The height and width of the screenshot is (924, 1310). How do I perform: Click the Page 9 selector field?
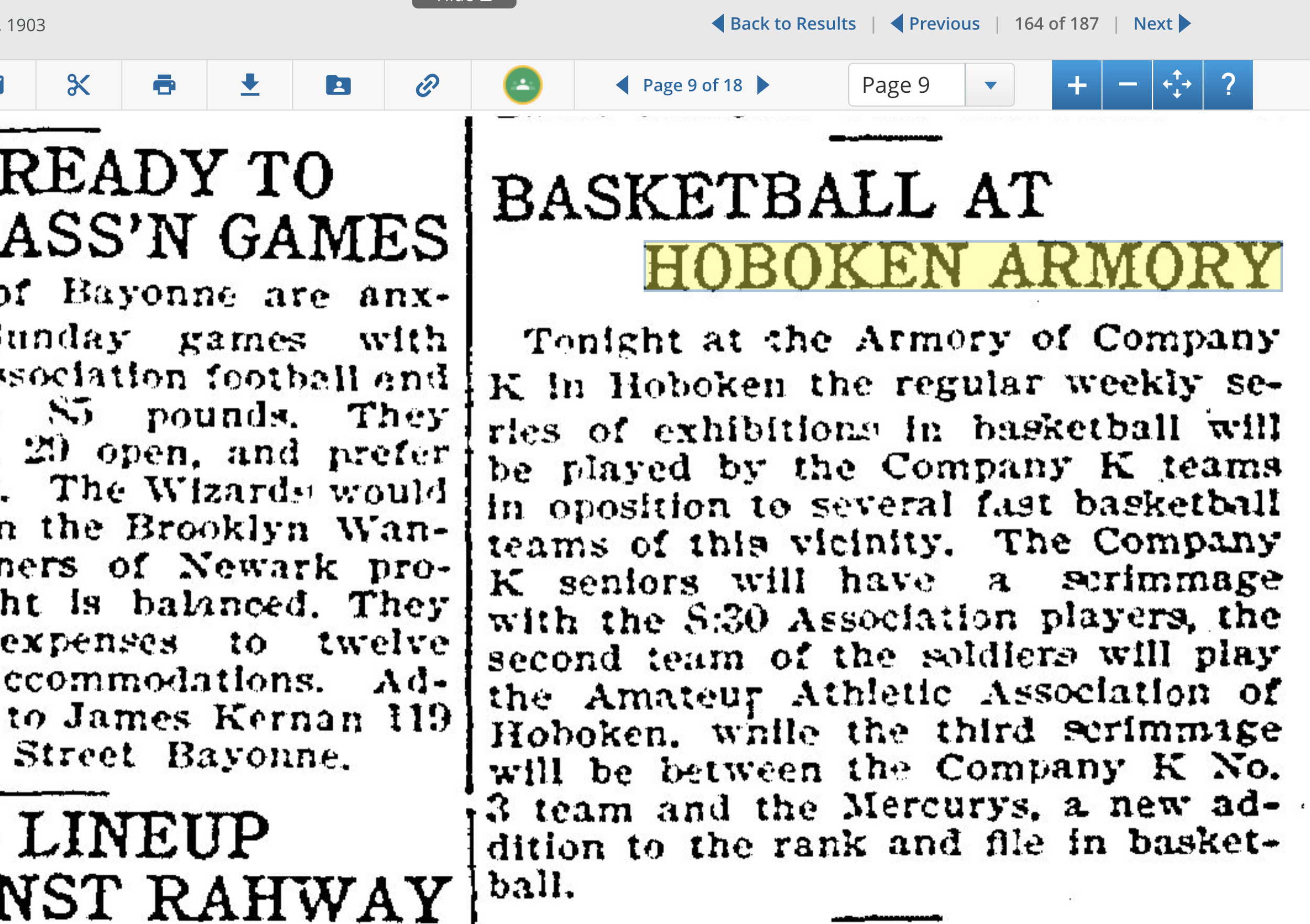907,85
